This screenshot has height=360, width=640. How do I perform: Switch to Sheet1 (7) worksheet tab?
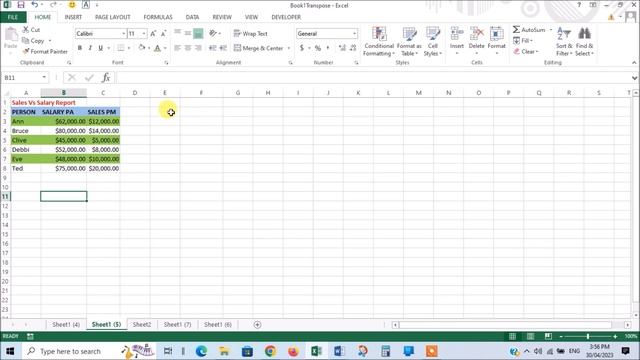[x=177, y=324]
